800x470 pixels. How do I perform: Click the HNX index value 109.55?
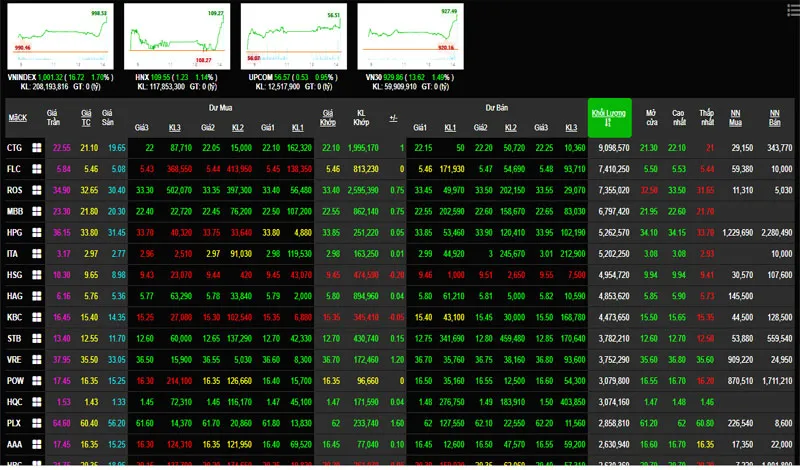point(160,78)
